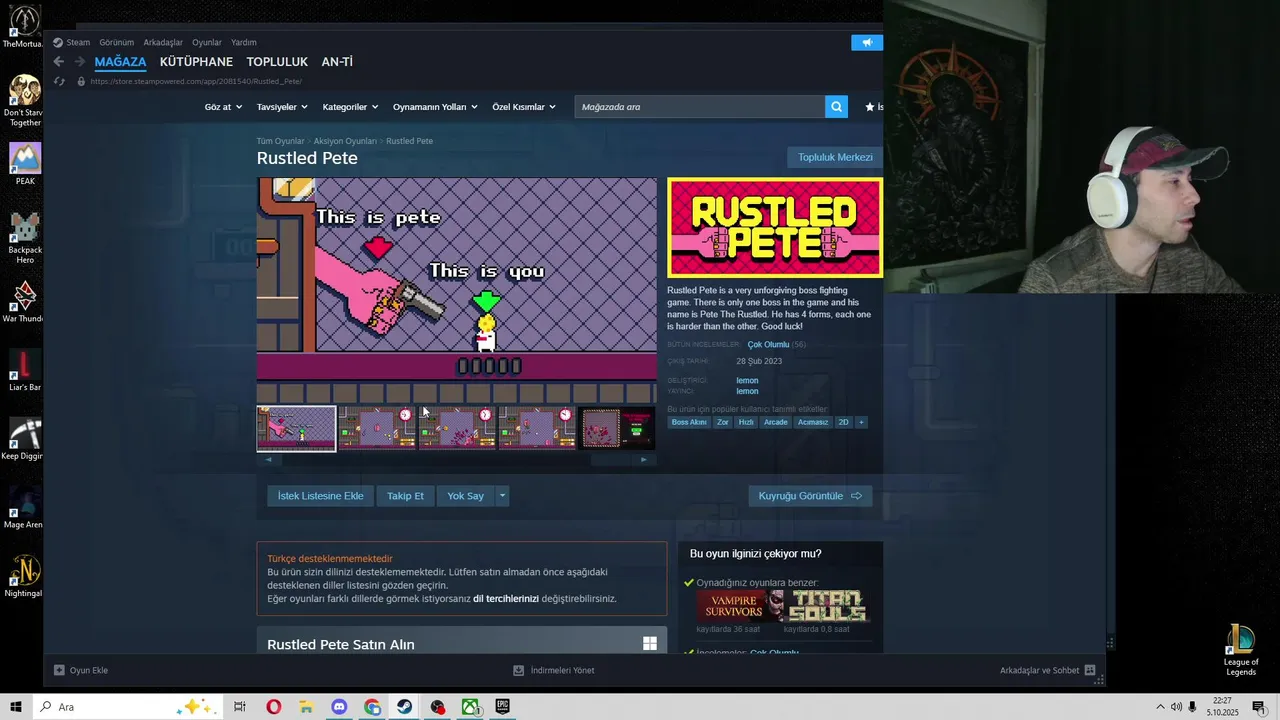Open the PEAK desktop icon
1280x720 pixels.
pyautogui.click(x=24, y=164)
